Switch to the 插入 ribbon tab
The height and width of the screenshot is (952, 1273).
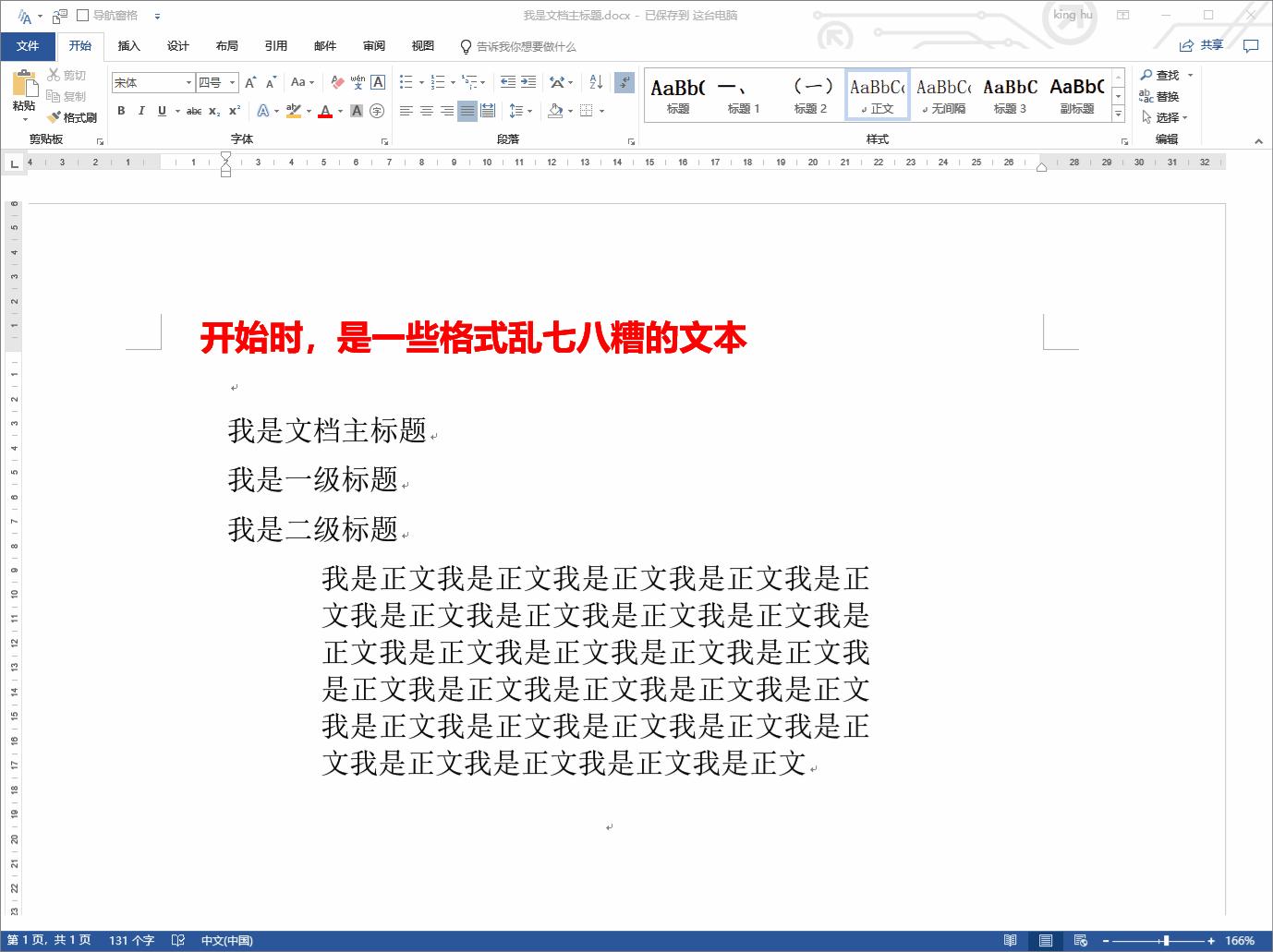coord(128,45)
